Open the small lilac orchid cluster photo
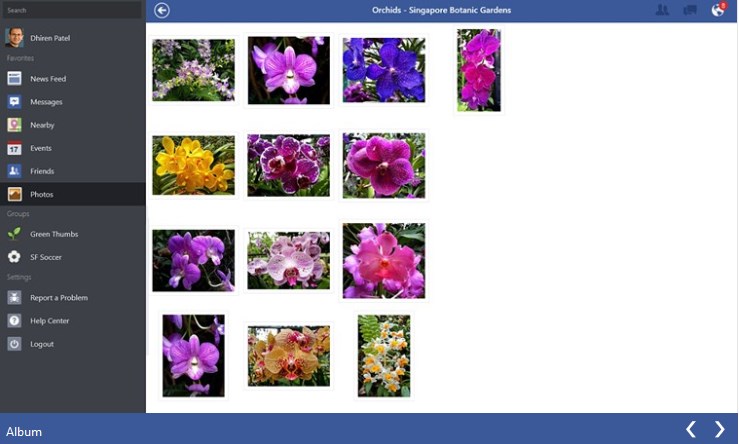This screenshot has height=444, width=739. click(x=193, y=70)
